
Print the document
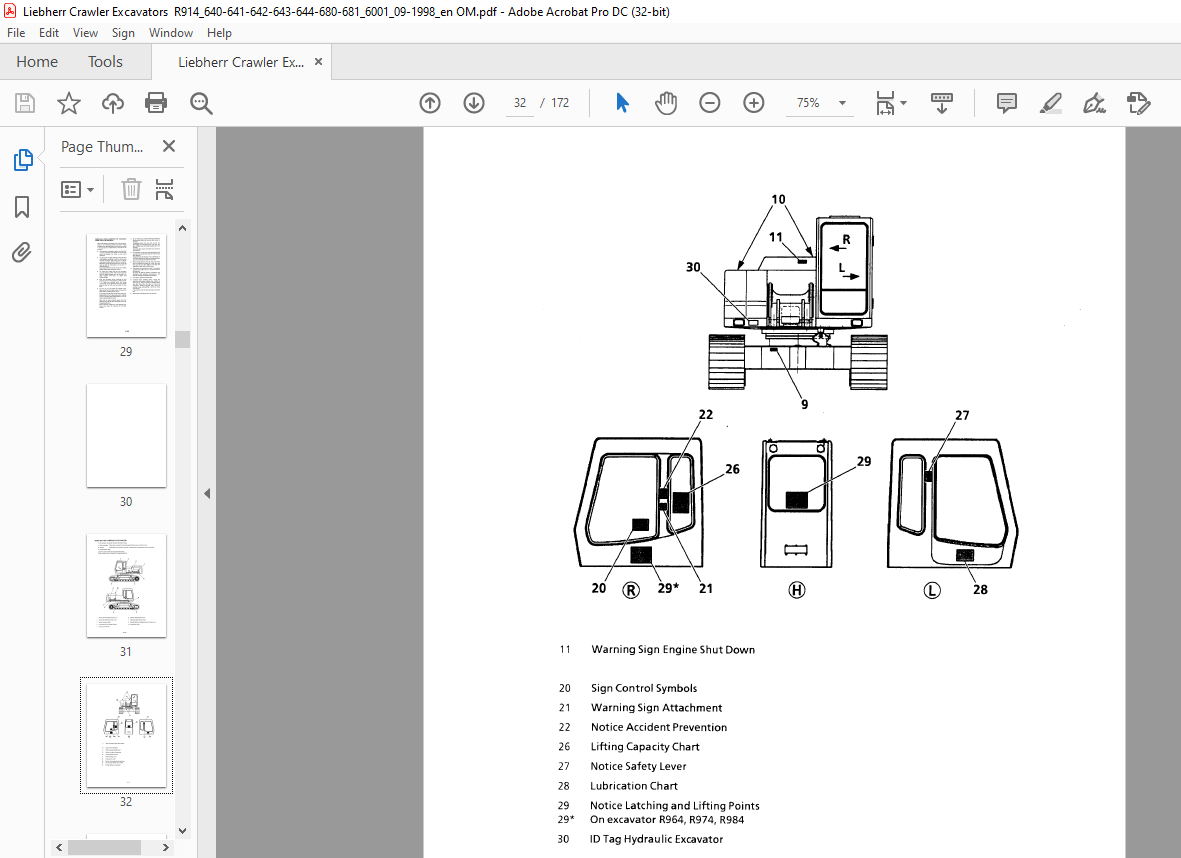coord(156,103)
